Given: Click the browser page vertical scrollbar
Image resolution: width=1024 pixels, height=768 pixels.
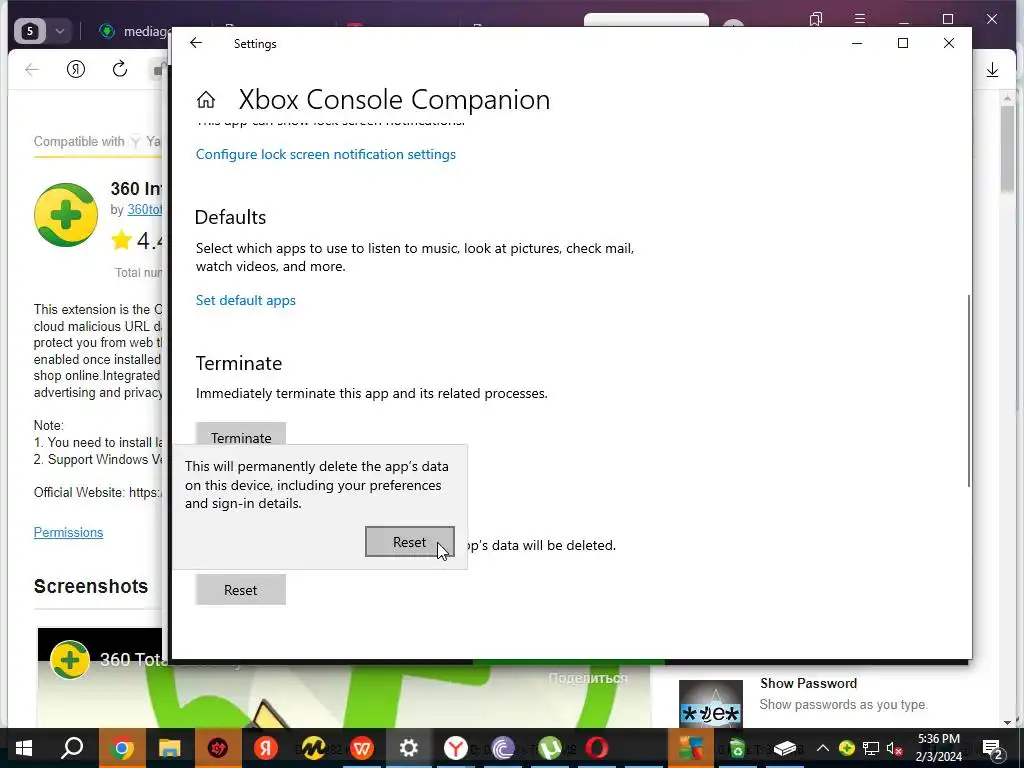Looking at the screenshot, I should 1008,148.
